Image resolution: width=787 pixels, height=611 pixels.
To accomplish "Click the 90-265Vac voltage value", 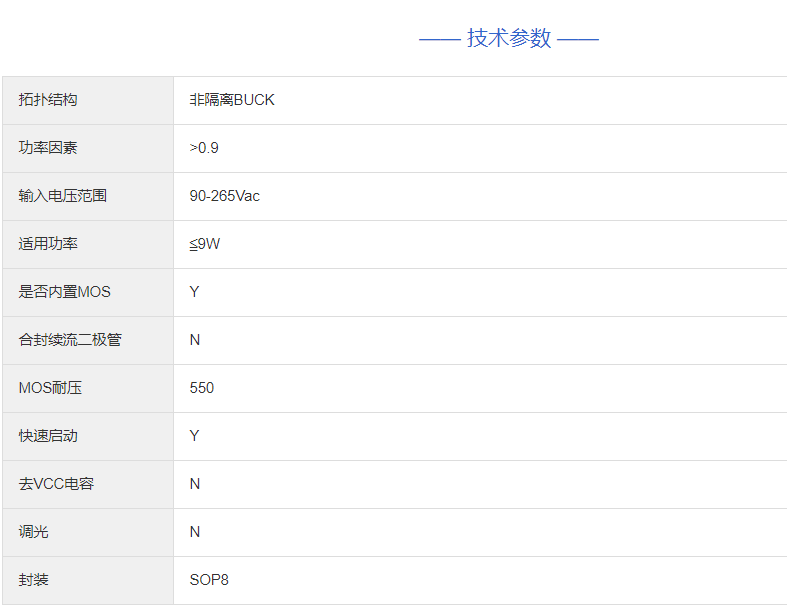I will (225, 196).
